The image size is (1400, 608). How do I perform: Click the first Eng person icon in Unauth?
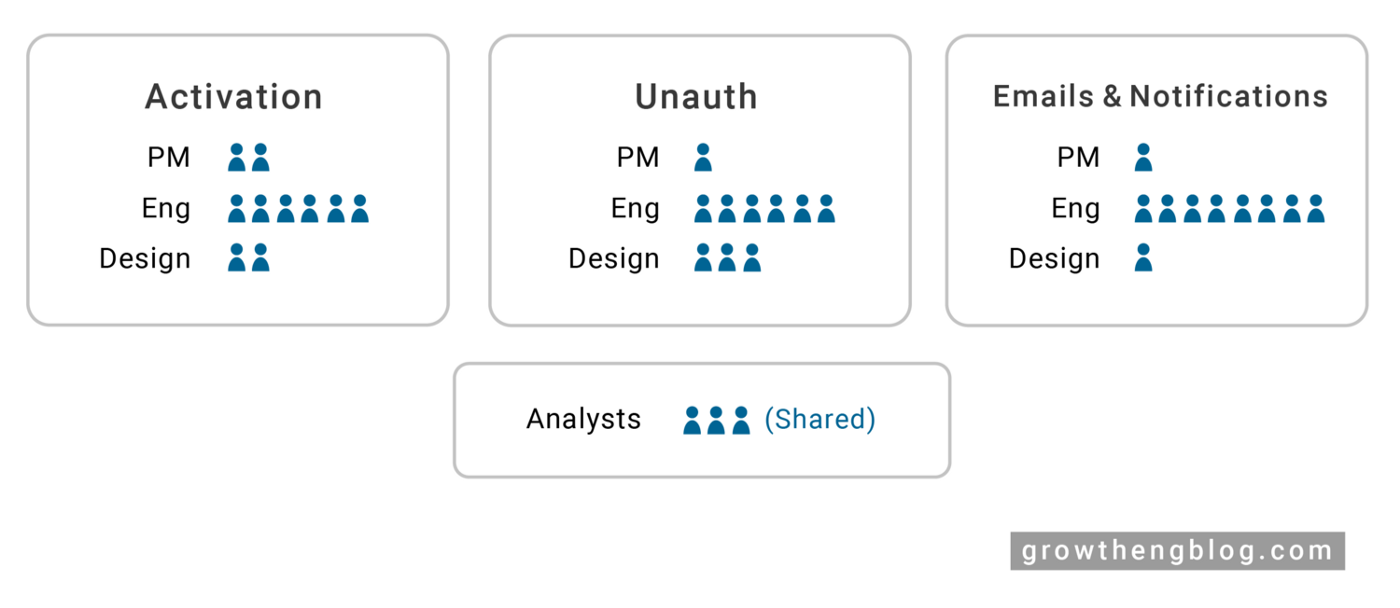[703, 209]
